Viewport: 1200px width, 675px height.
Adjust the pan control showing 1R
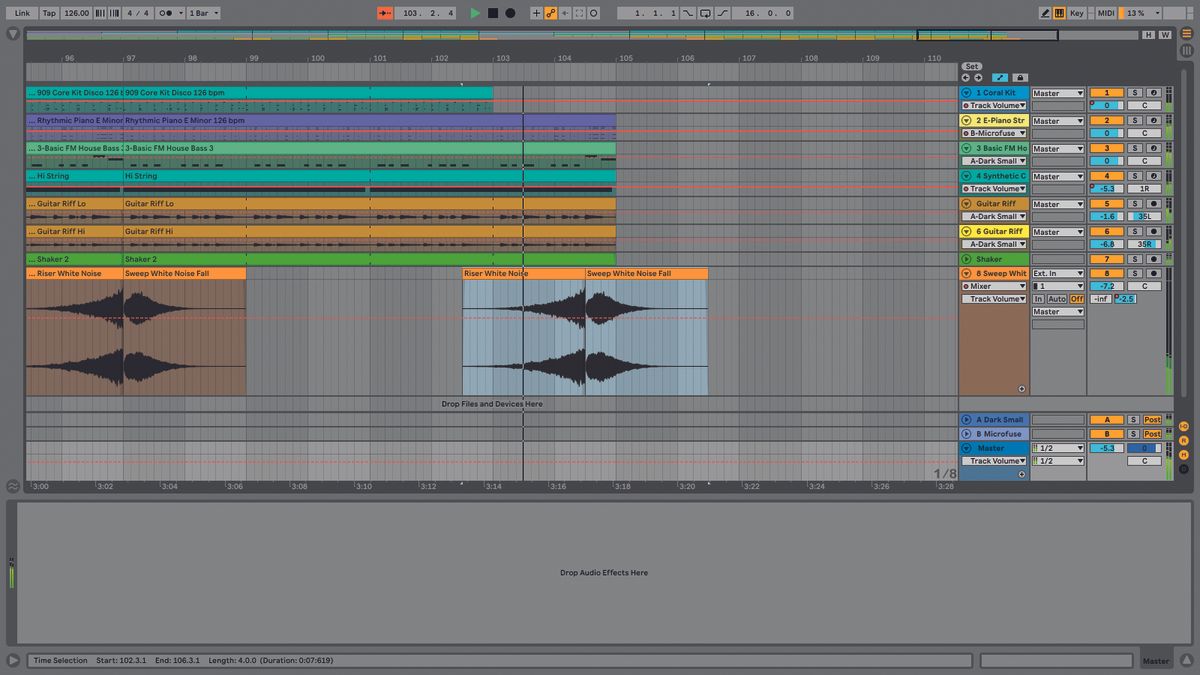pos(1145,188)
